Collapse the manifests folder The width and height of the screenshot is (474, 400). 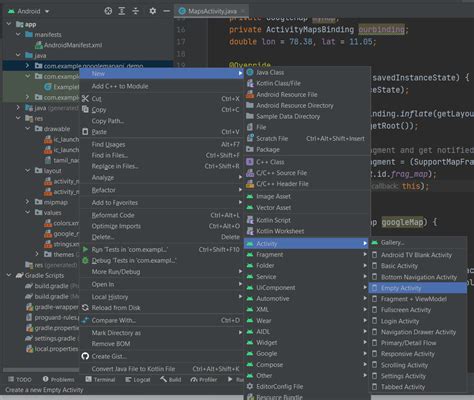pos(18,34)
